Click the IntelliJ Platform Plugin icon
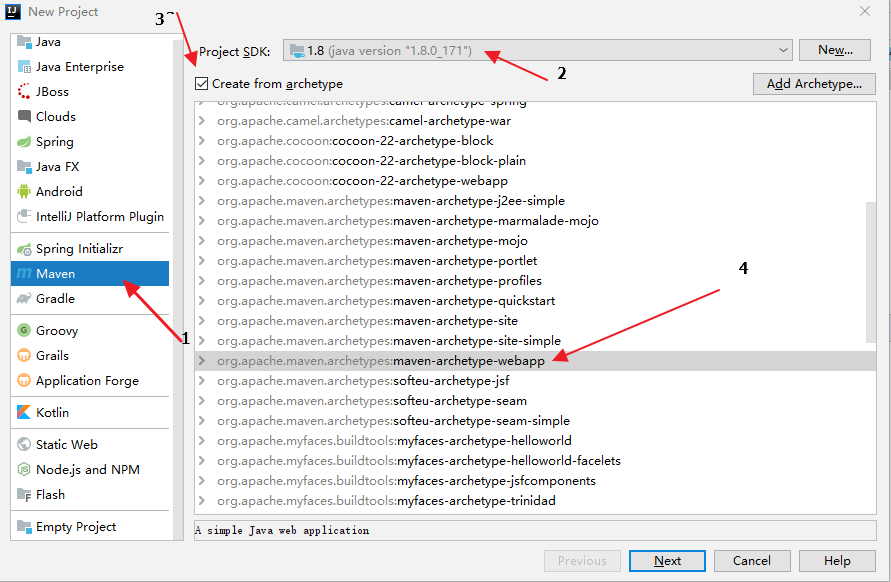Screen dimensions: 891x582 click(x=24, y=217)
